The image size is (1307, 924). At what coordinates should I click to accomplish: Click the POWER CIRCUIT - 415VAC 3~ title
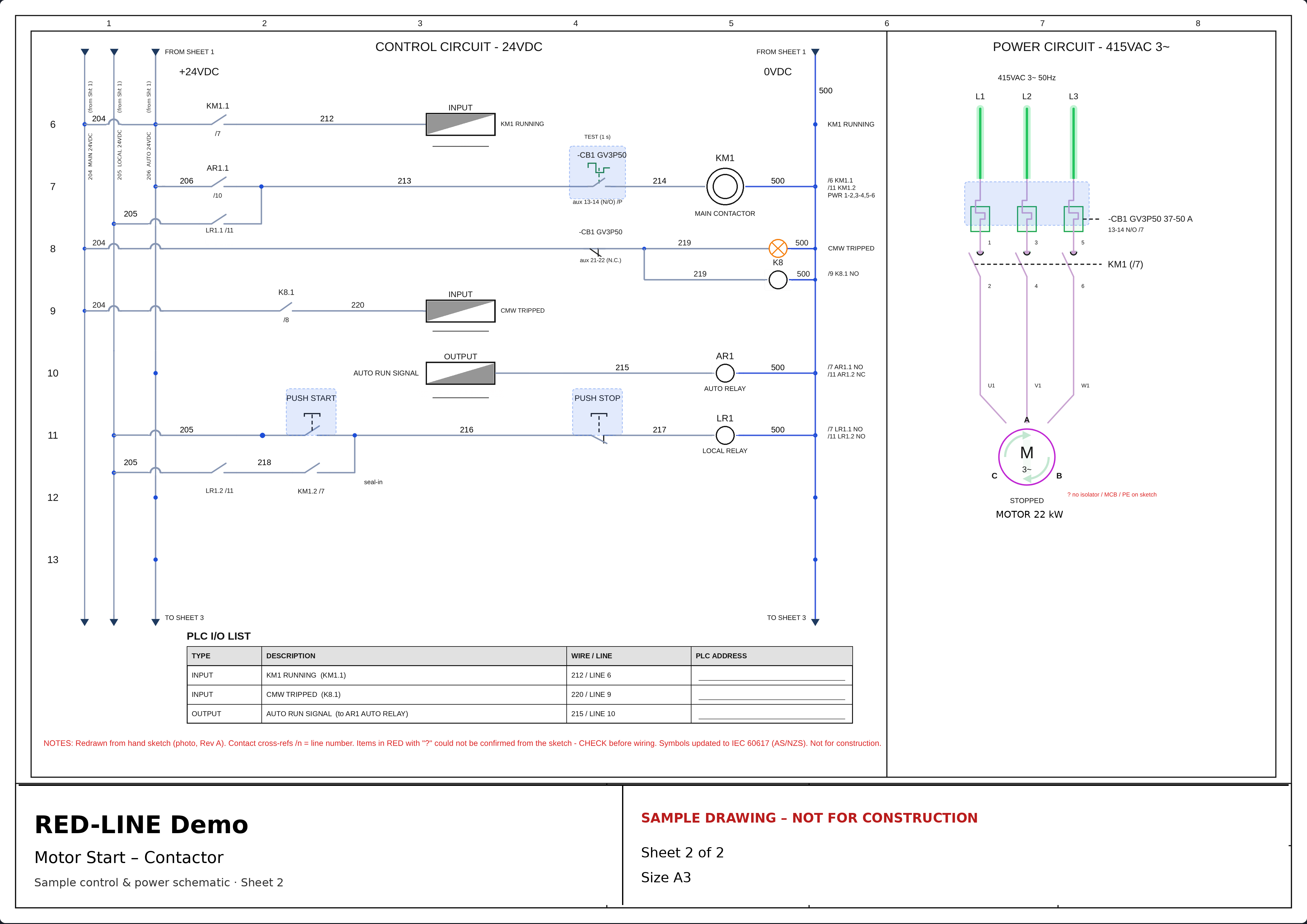[1081, 47]
